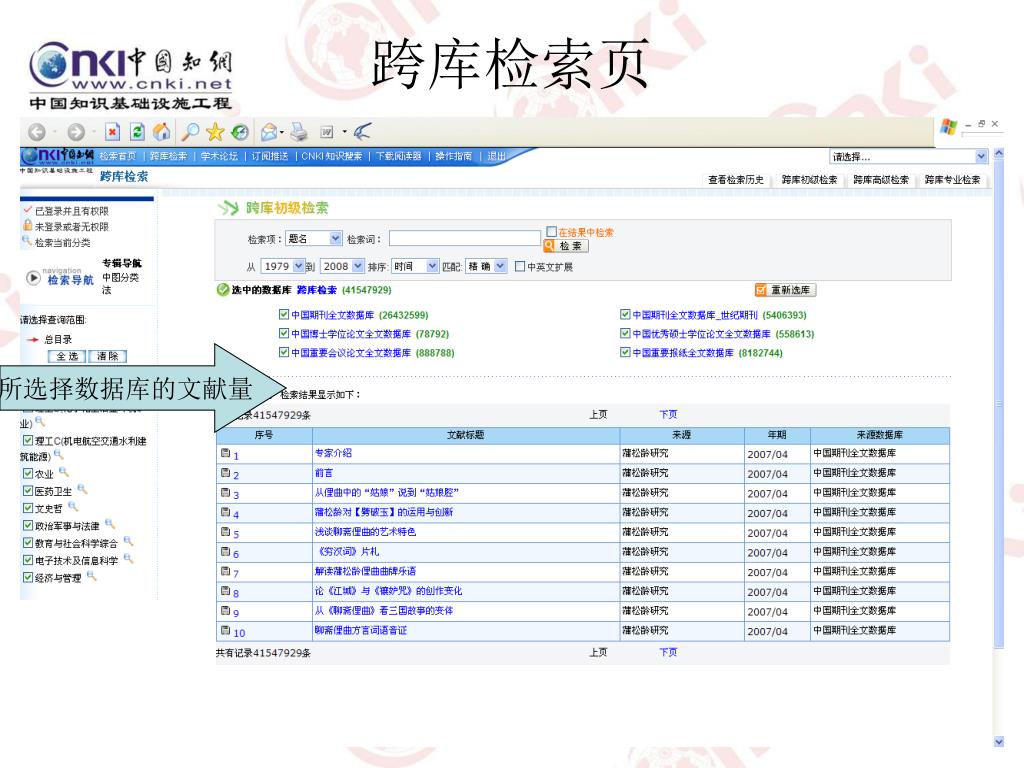Screen dimensions: 1024x768
Task: Click the orange 检索 search button
Action: pyautogui.click(x=566, y=246)
